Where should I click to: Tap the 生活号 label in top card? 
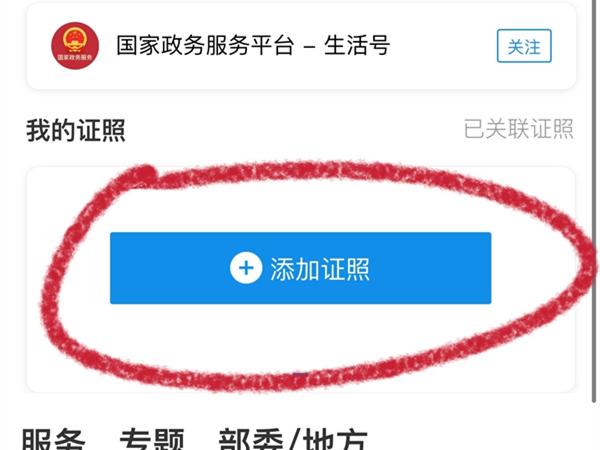click(x=357, y=45)
